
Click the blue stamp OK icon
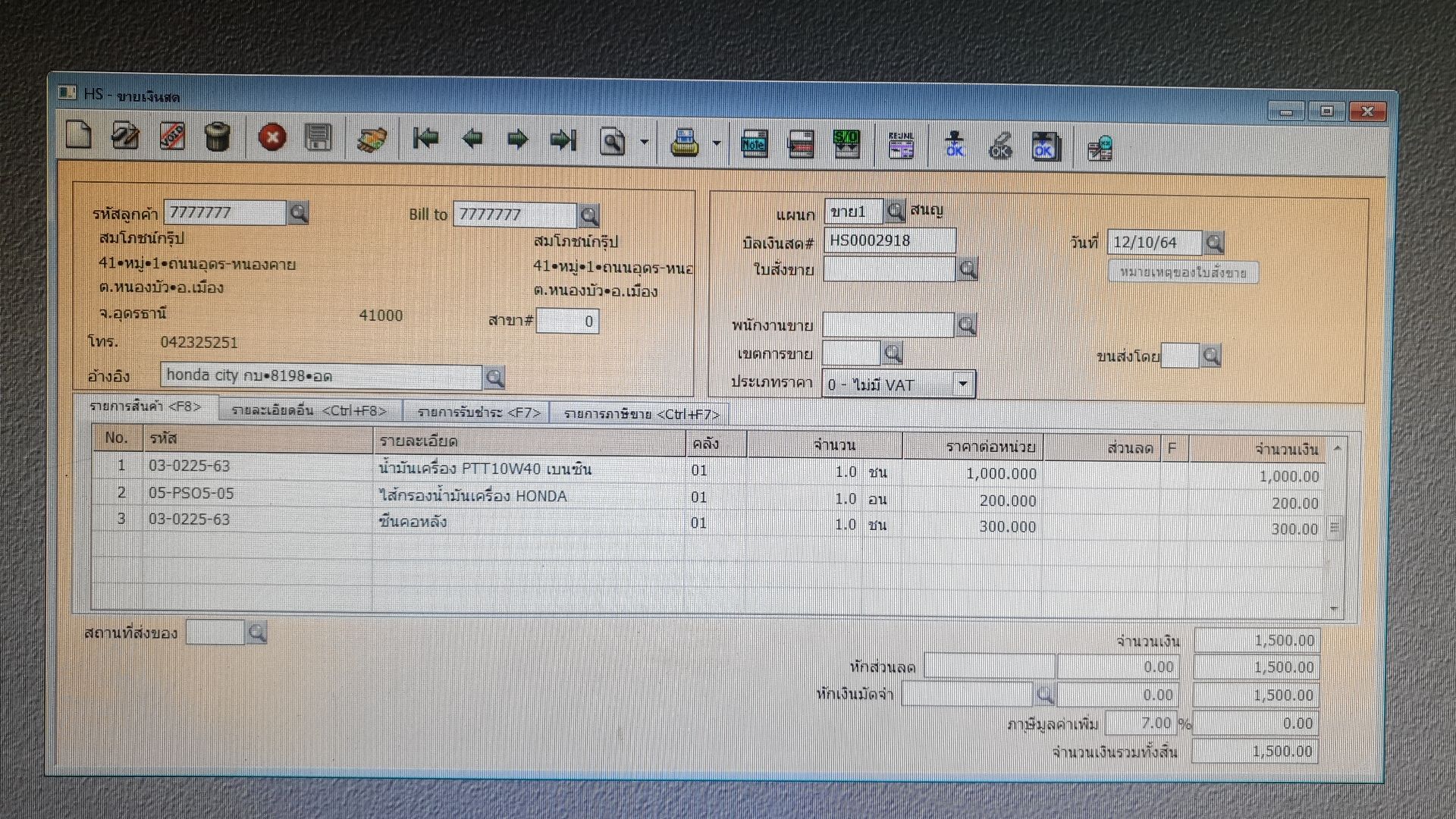(x=955, y=146)
